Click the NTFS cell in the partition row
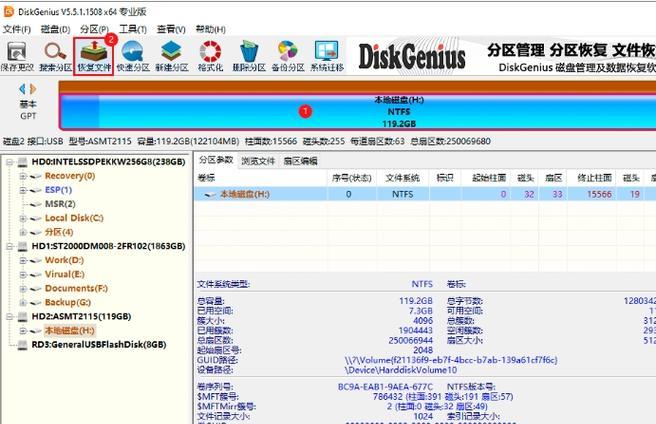The image size is (656, 424). pos(402,194)
